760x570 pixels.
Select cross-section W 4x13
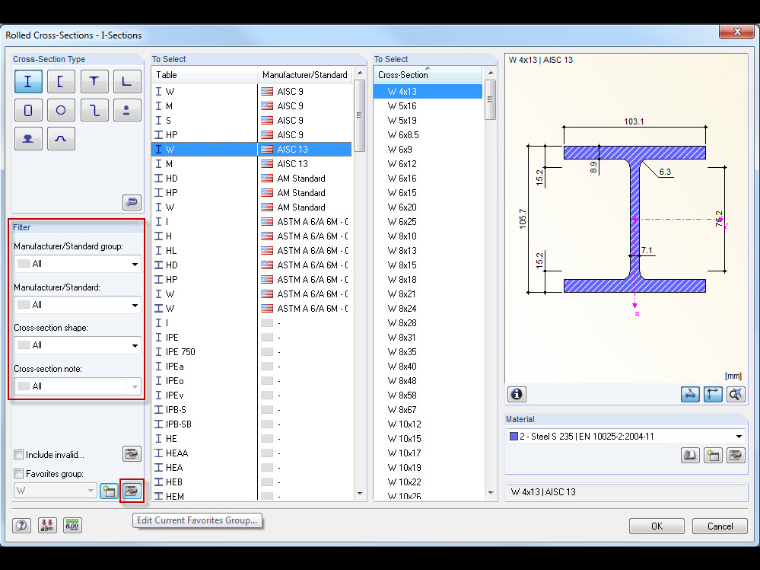(x=428, y=92)
